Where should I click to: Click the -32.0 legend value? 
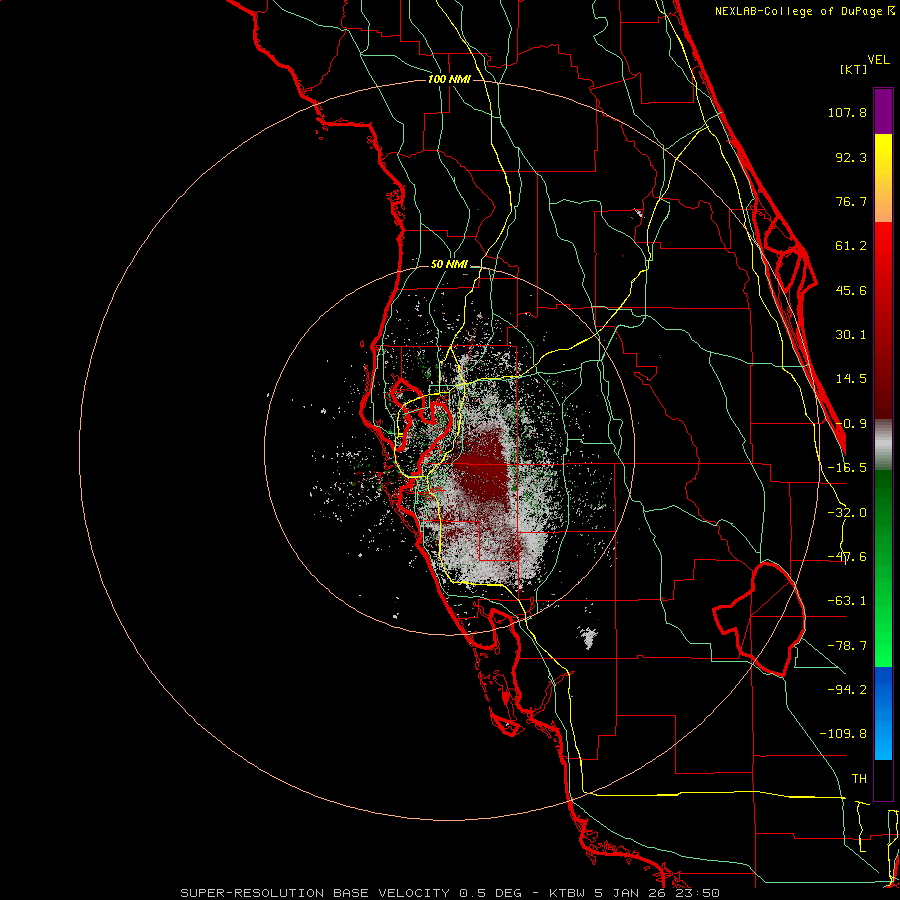847,513
